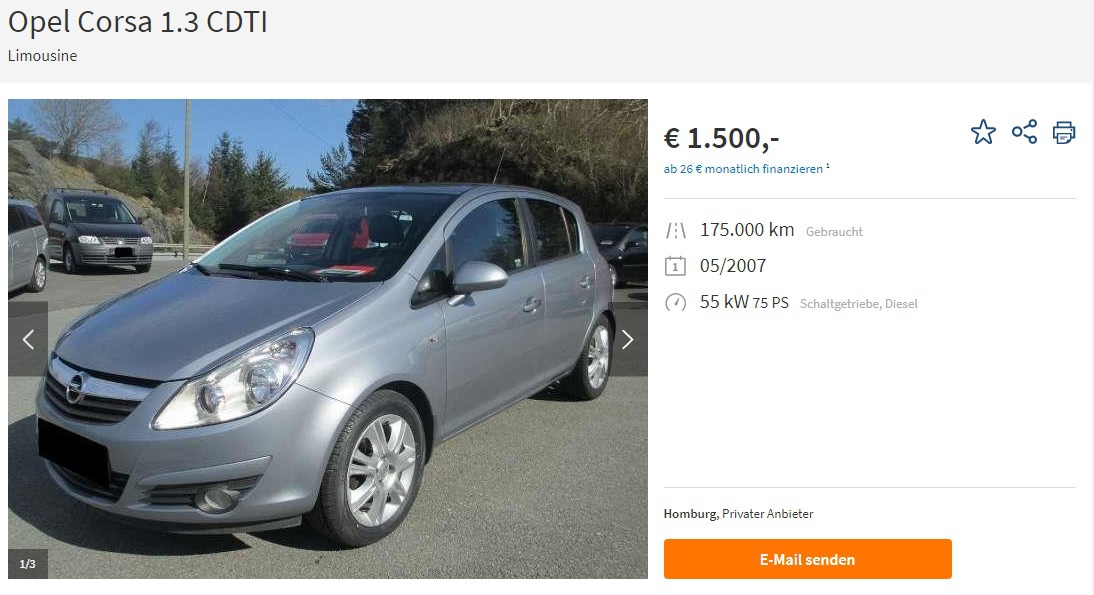Viewport: 1094px width, 595px height.
Task: Open the main Opel Corsa photo
Action: point(328,339)
